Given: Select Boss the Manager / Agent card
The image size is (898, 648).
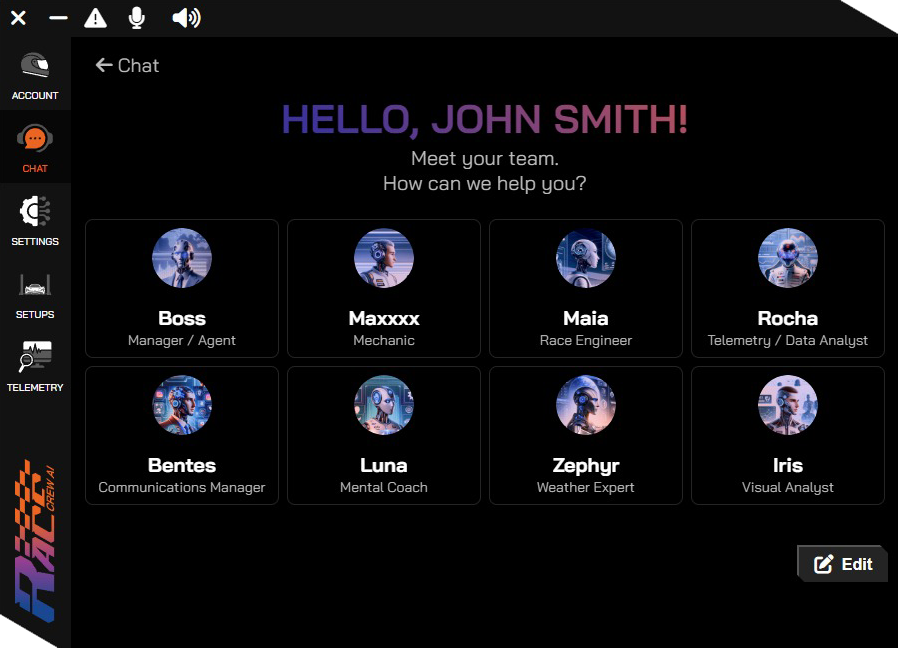Looking at the screenshot, I should point(182,289).
